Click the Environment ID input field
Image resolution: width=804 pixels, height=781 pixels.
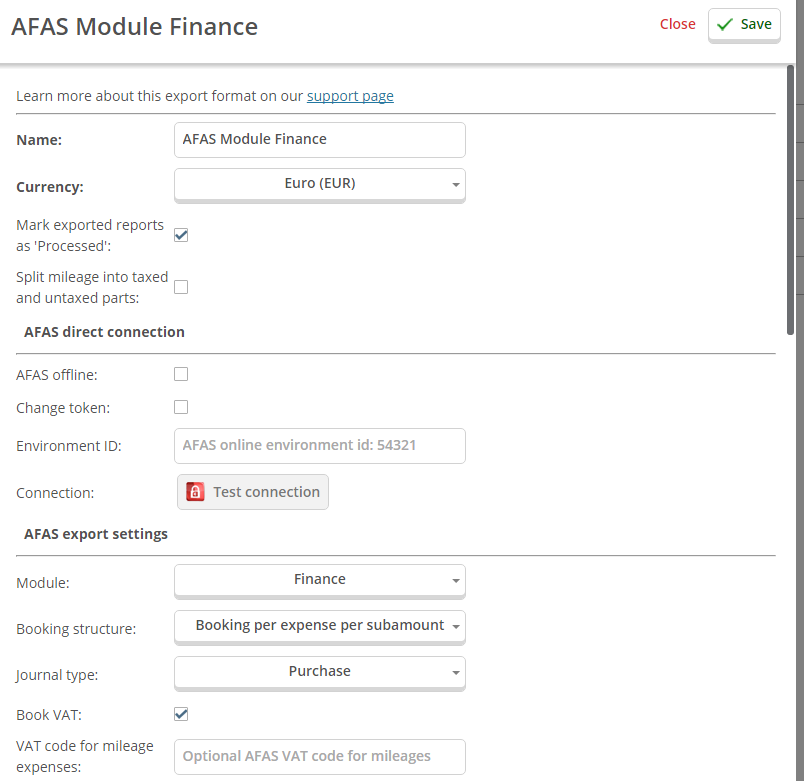[319, 446]
